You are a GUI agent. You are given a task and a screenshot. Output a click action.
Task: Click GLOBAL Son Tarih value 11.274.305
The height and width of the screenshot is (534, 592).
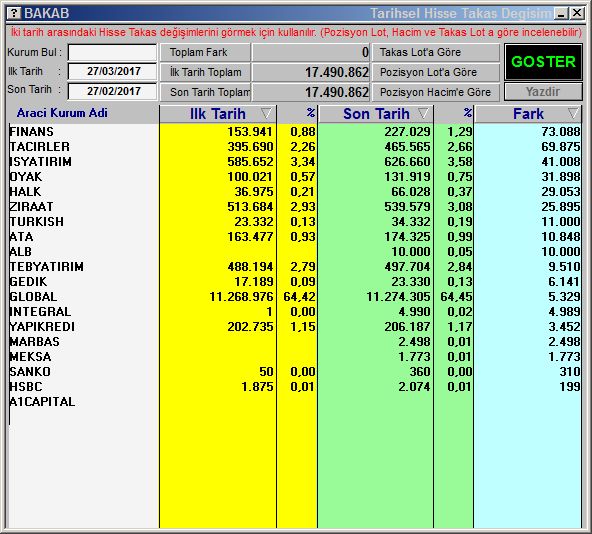398,297
